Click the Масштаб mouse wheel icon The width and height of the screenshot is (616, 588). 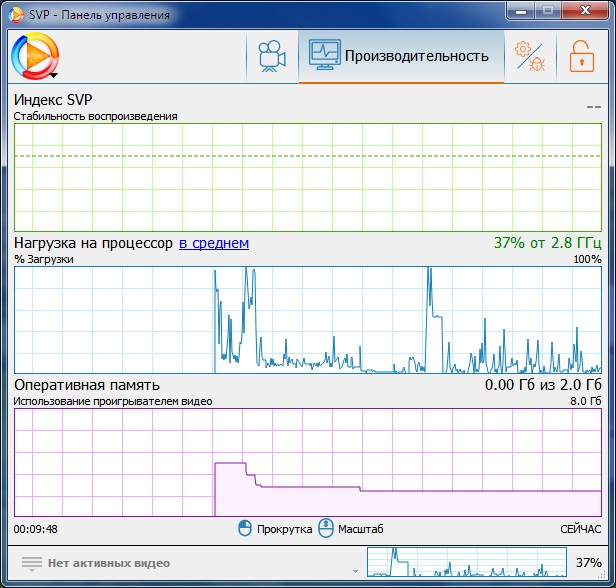(x=326, y=528)
